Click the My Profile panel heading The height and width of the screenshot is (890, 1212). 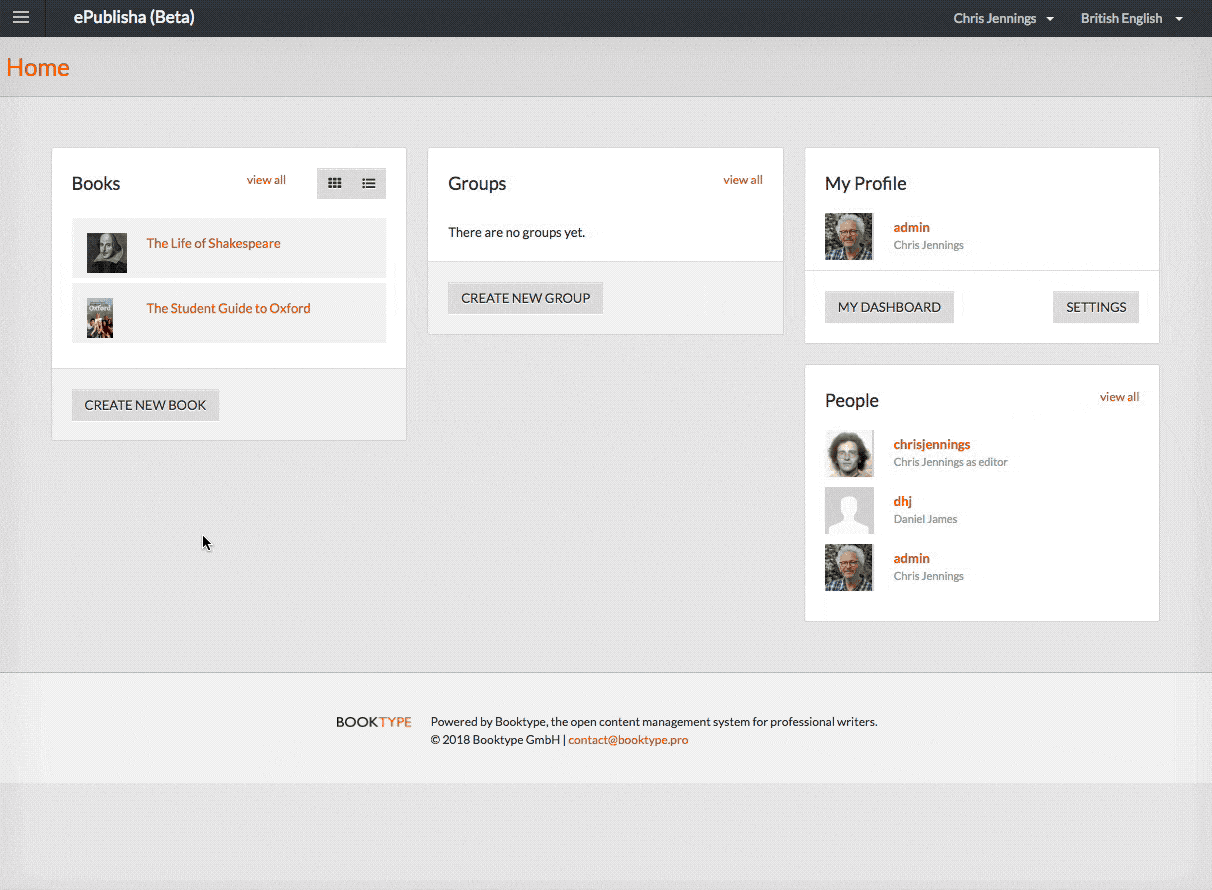pos(866,184)
